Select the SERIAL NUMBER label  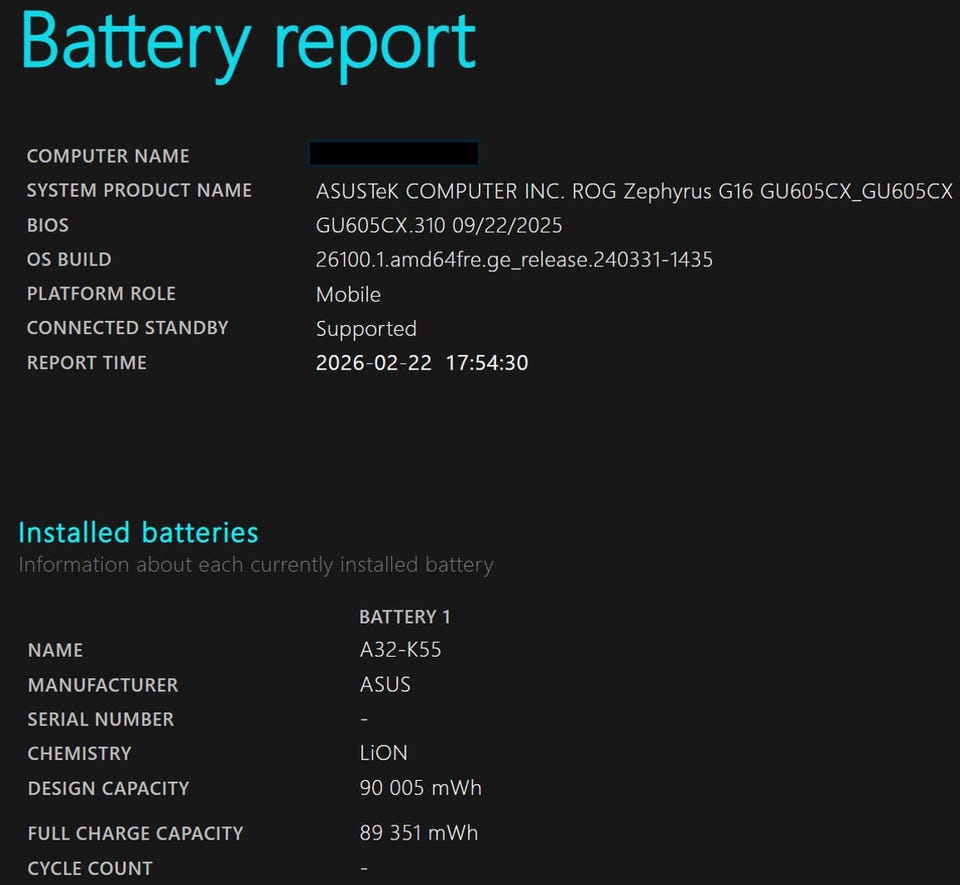point(100,719)
